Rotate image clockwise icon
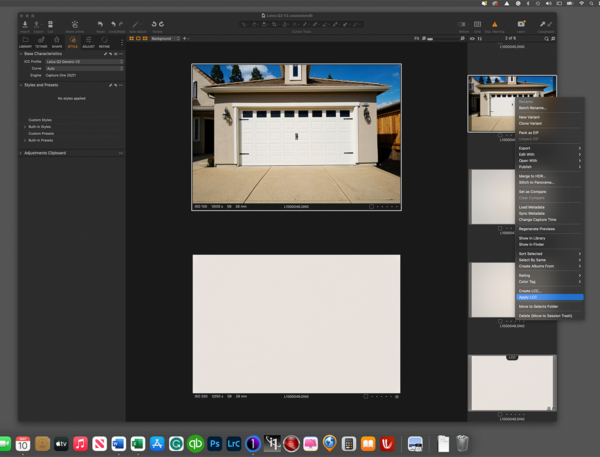This screenshot has width=600, height=457. pyautogui.click(x=161, y=24)
